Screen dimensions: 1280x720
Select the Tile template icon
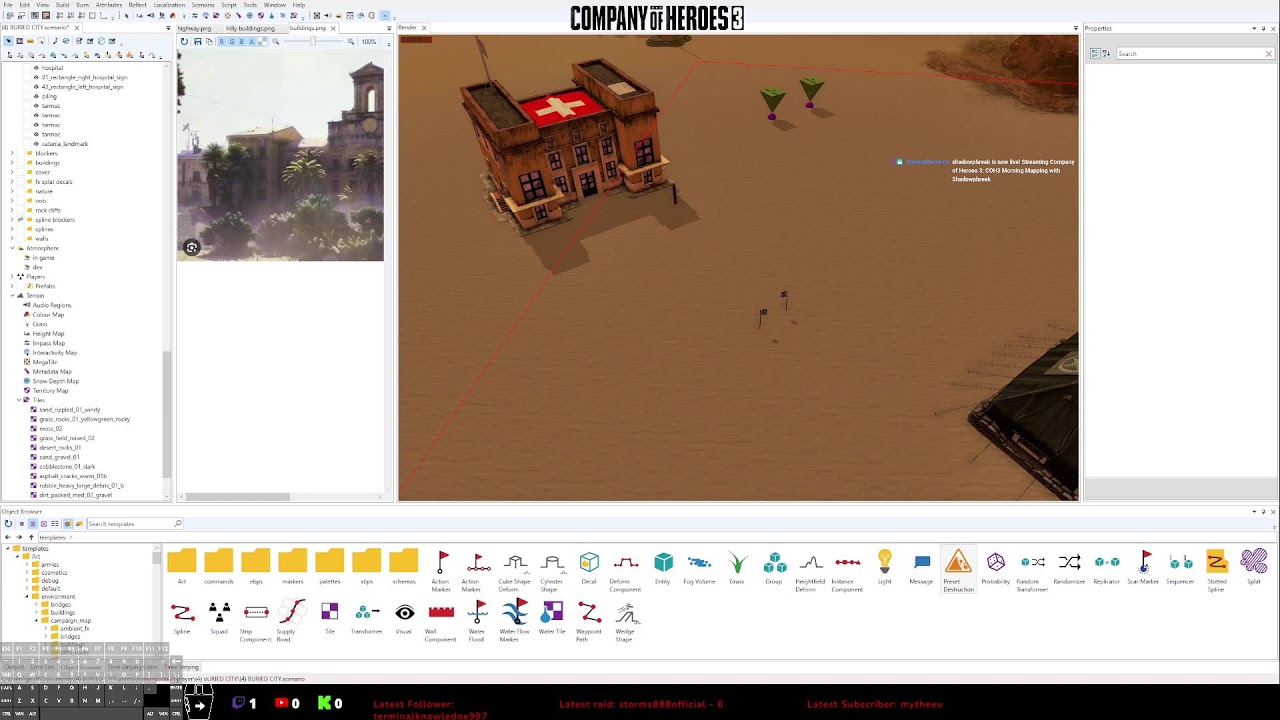point(329,612)
